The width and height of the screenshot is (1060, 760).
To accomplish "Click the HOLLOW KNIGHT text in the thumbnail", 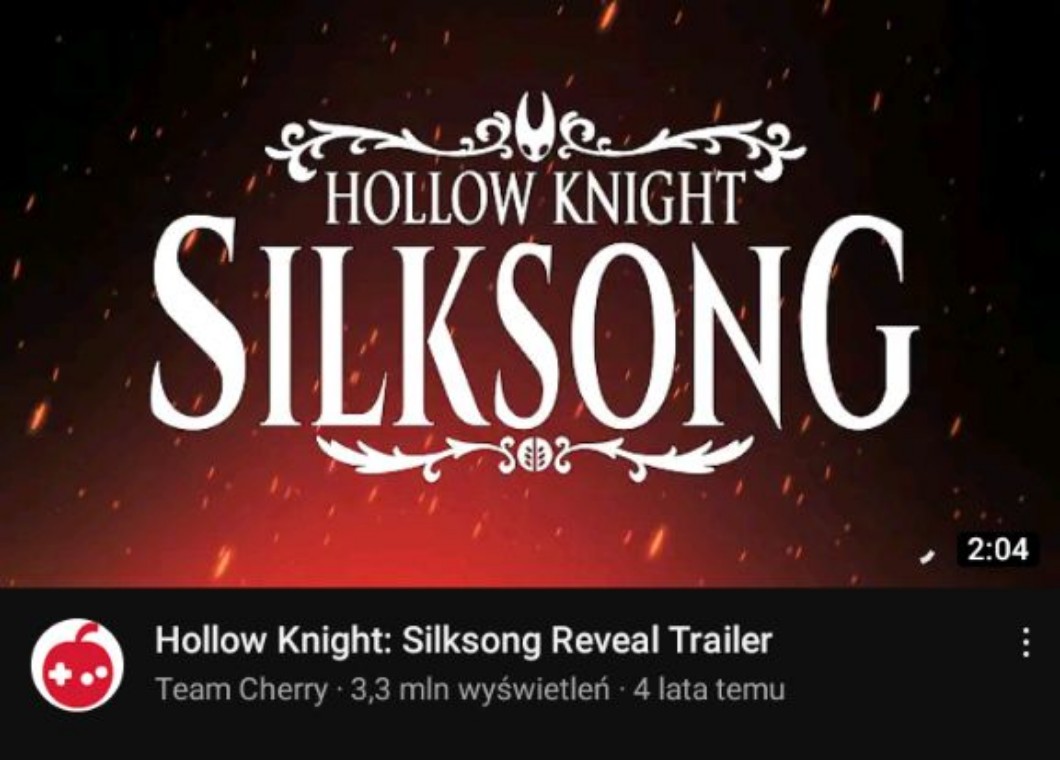I will pos(534,197).
